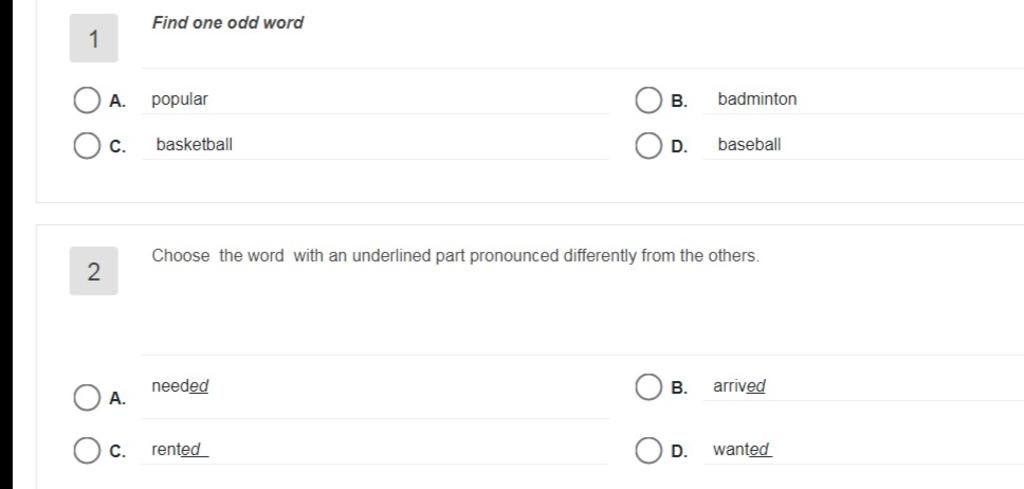Click the answer text arrived
The image size is (1024, 489).
click(739, 386)
